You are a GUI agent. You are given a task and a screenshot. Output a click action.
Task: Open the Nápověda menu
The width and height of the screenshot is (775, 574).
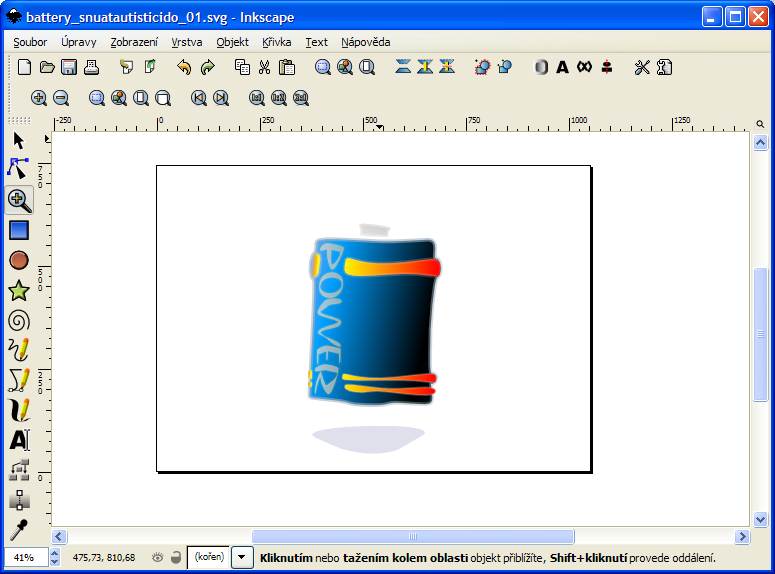(x=365, y=42)
